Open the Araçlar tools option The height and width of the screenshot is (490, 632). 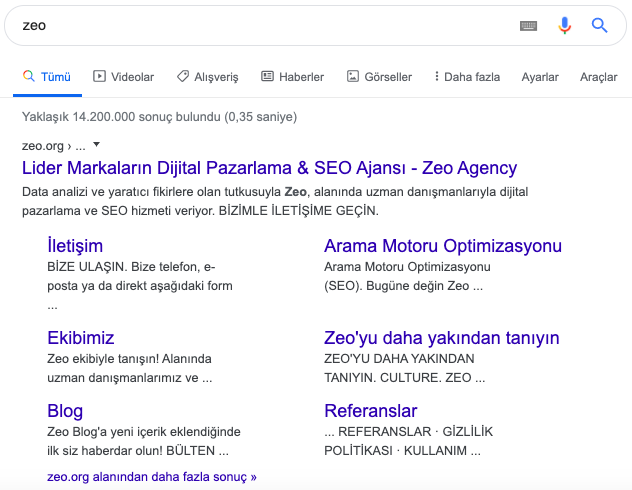click(x=599, y=77)
